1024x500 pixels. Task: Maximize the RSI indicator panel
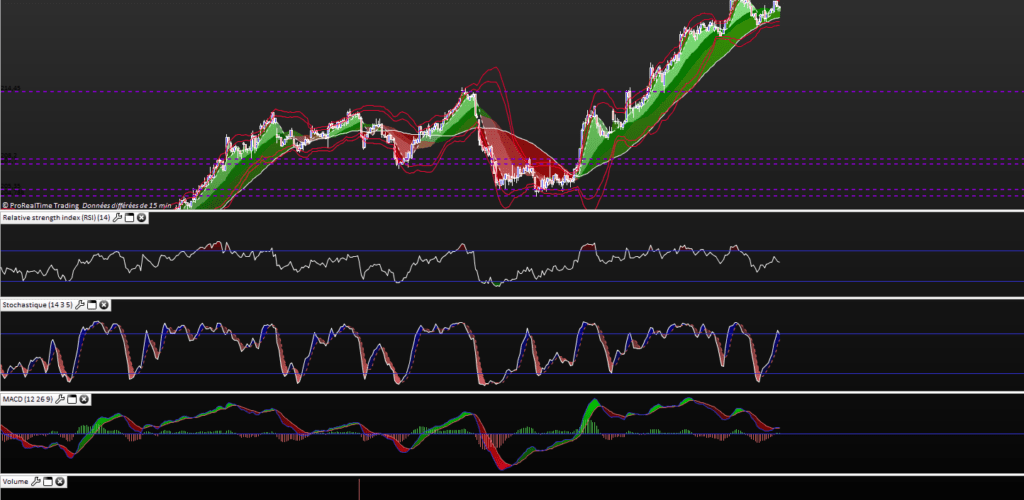coord(130,217)
